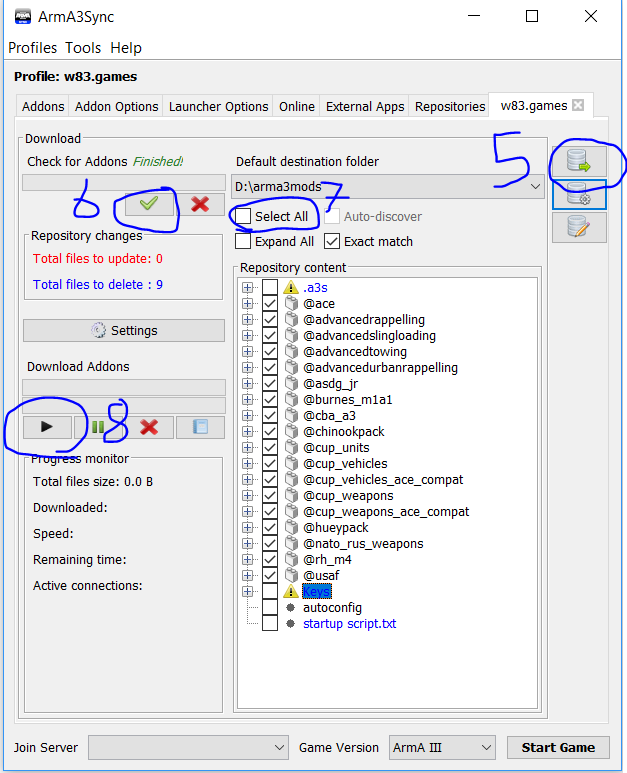Click the package icon beside @usaf
This screenshot has width=627, height=773.
[x=292, y=575]
